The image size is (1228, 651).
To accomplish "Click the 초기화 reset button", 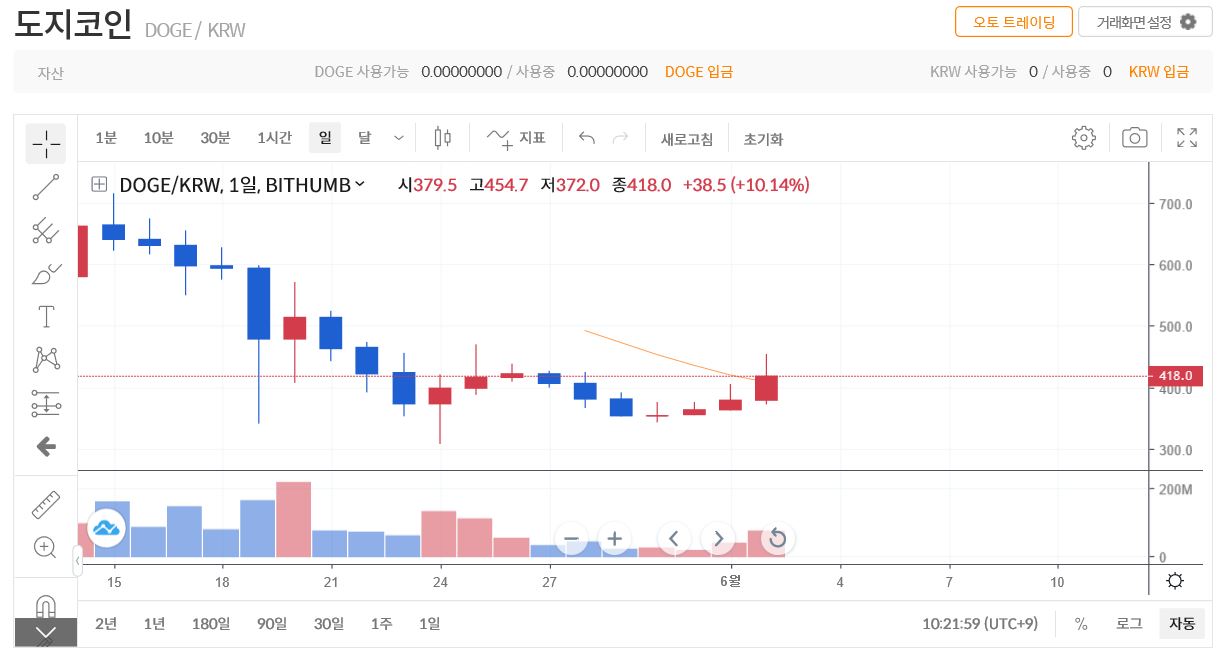I will 763,139.
